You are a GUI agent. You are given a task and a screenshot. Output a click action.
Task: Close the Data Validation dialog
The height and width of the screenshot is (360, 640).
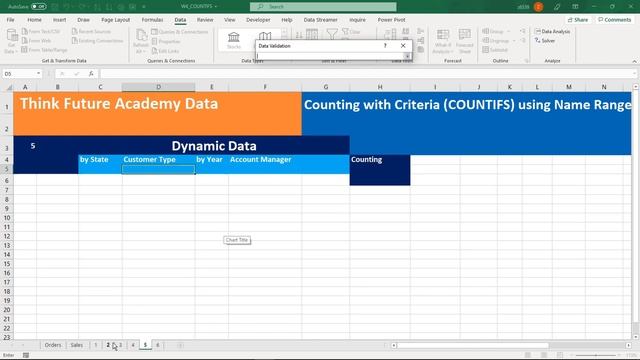tap(403, 46)
